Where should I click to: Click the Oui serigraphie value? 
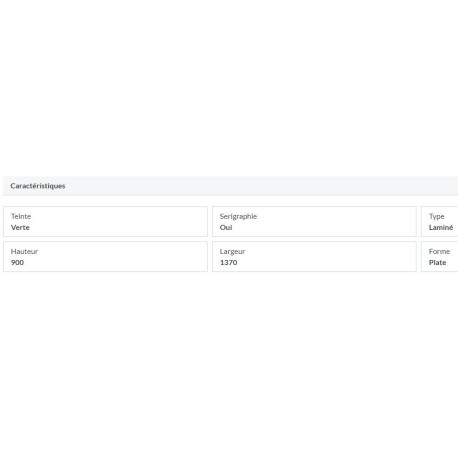coord(226,227)
